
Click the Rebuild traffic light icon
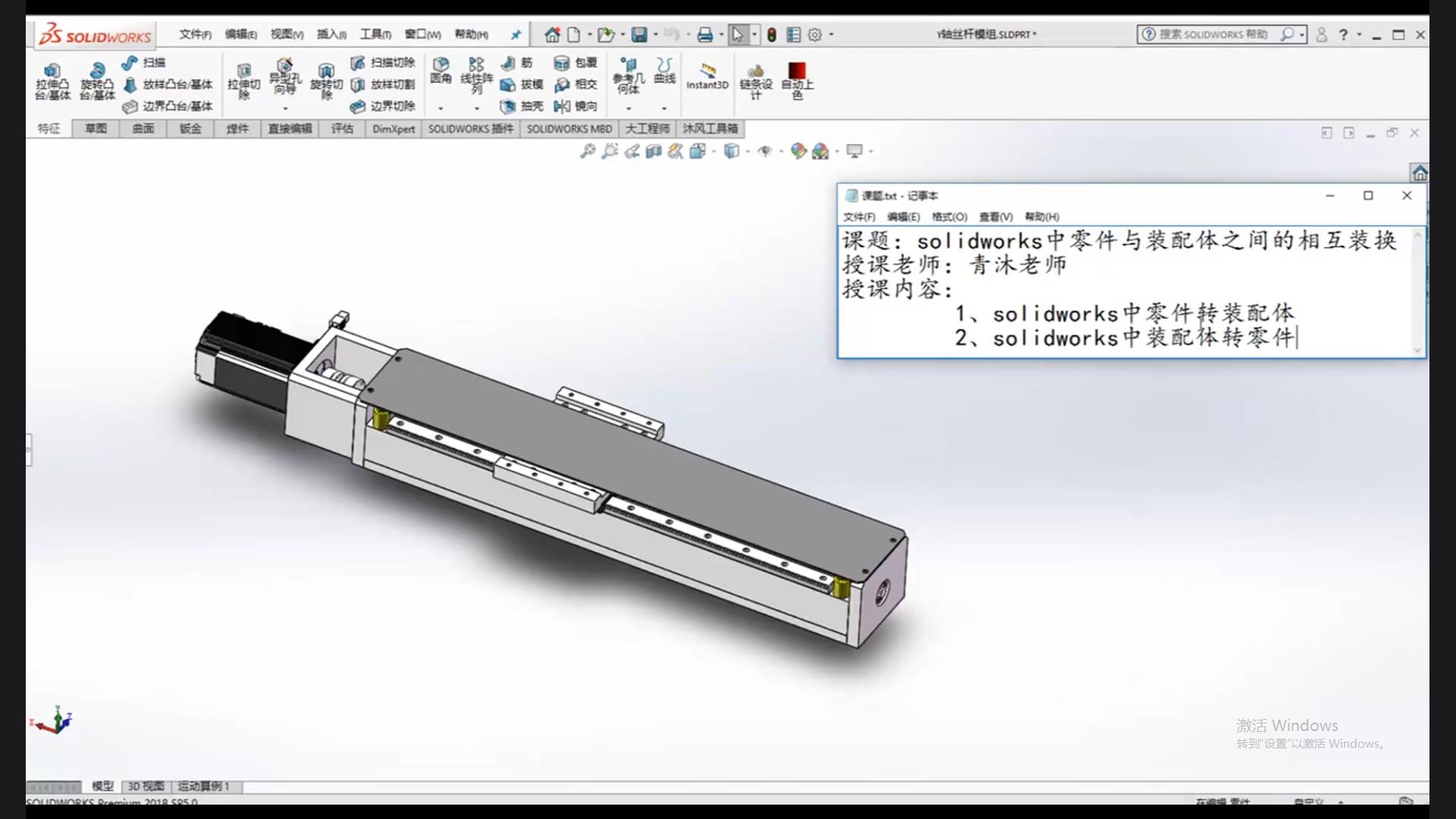(x=771, y=35)
